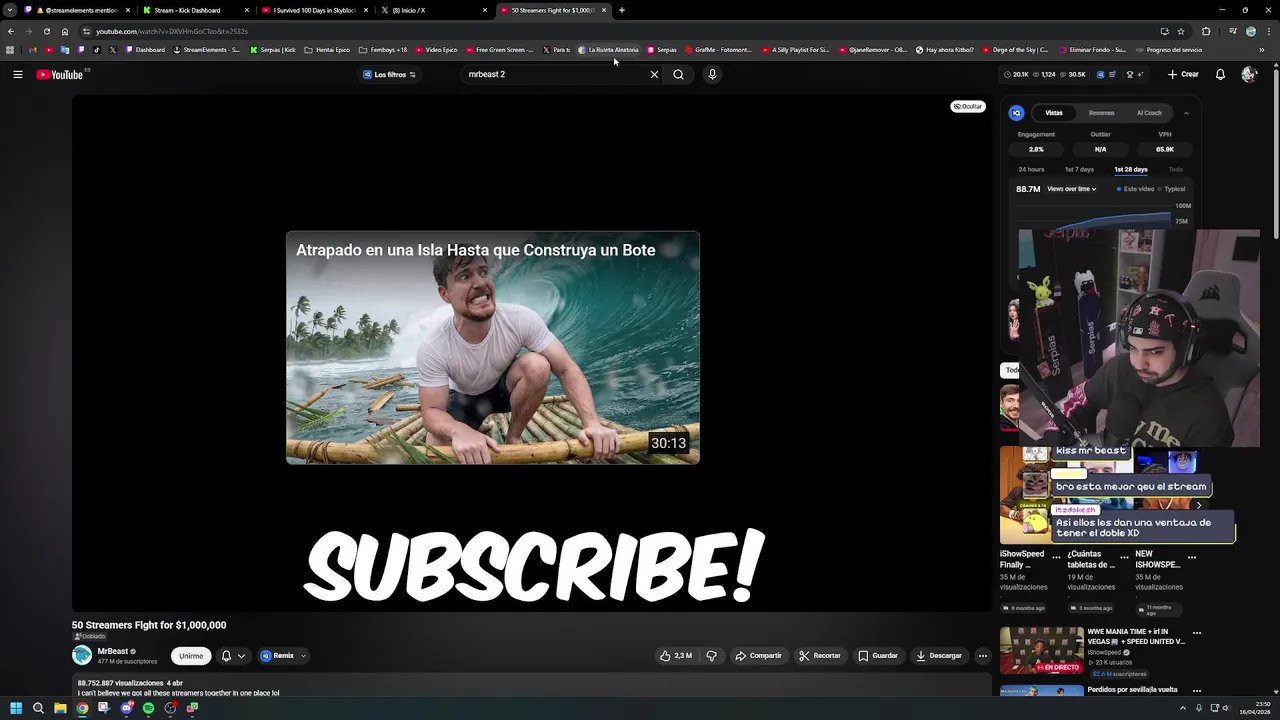Switch to the AI Coach tab
This screenshot has height=720, width=1280.
tap(1149, 113)
